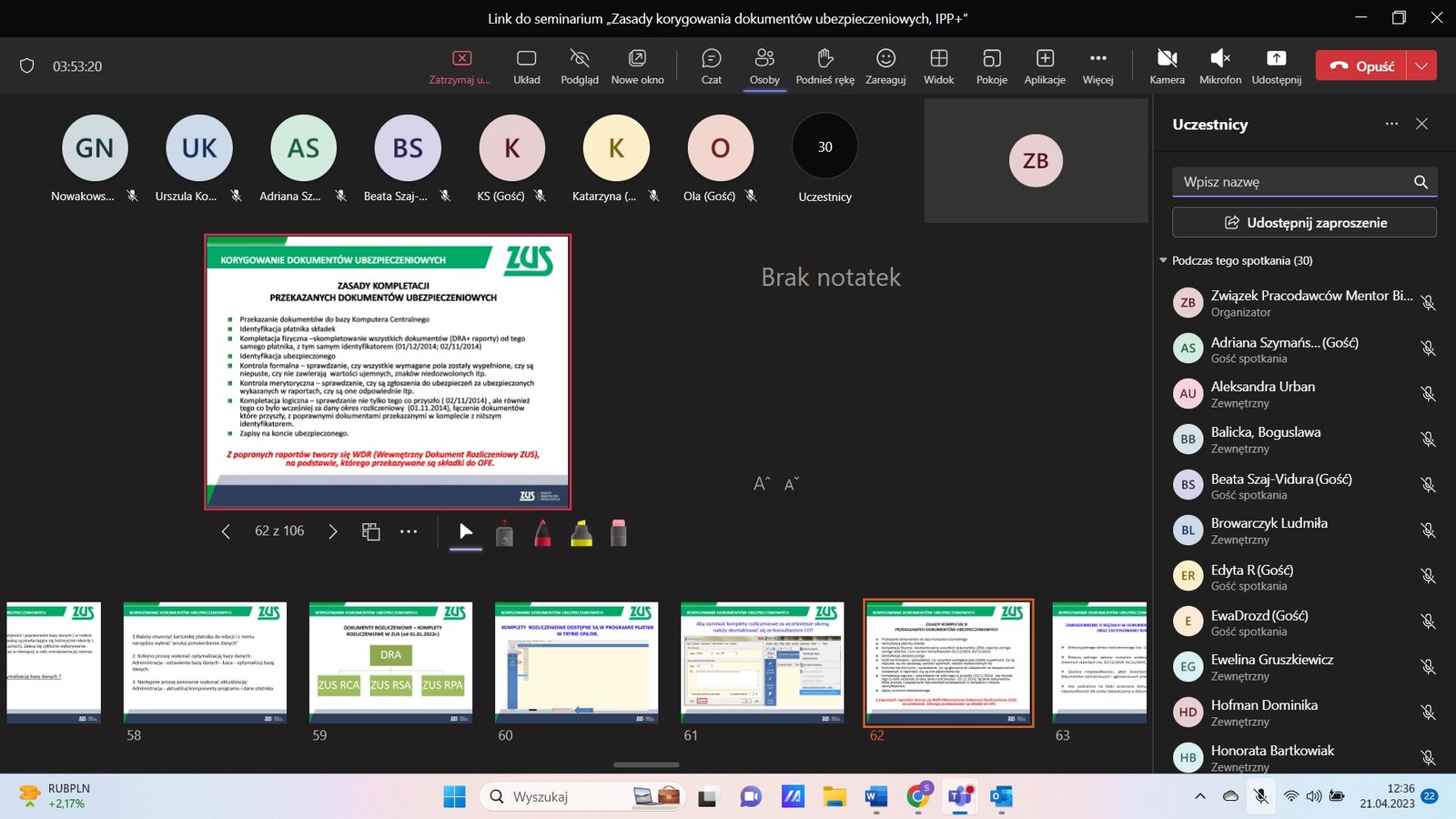Click the 30 Uczestnicy overflow avatar
Image resolution: width=1456 pixels, height=819 pixels.
(x=824, y=147)
